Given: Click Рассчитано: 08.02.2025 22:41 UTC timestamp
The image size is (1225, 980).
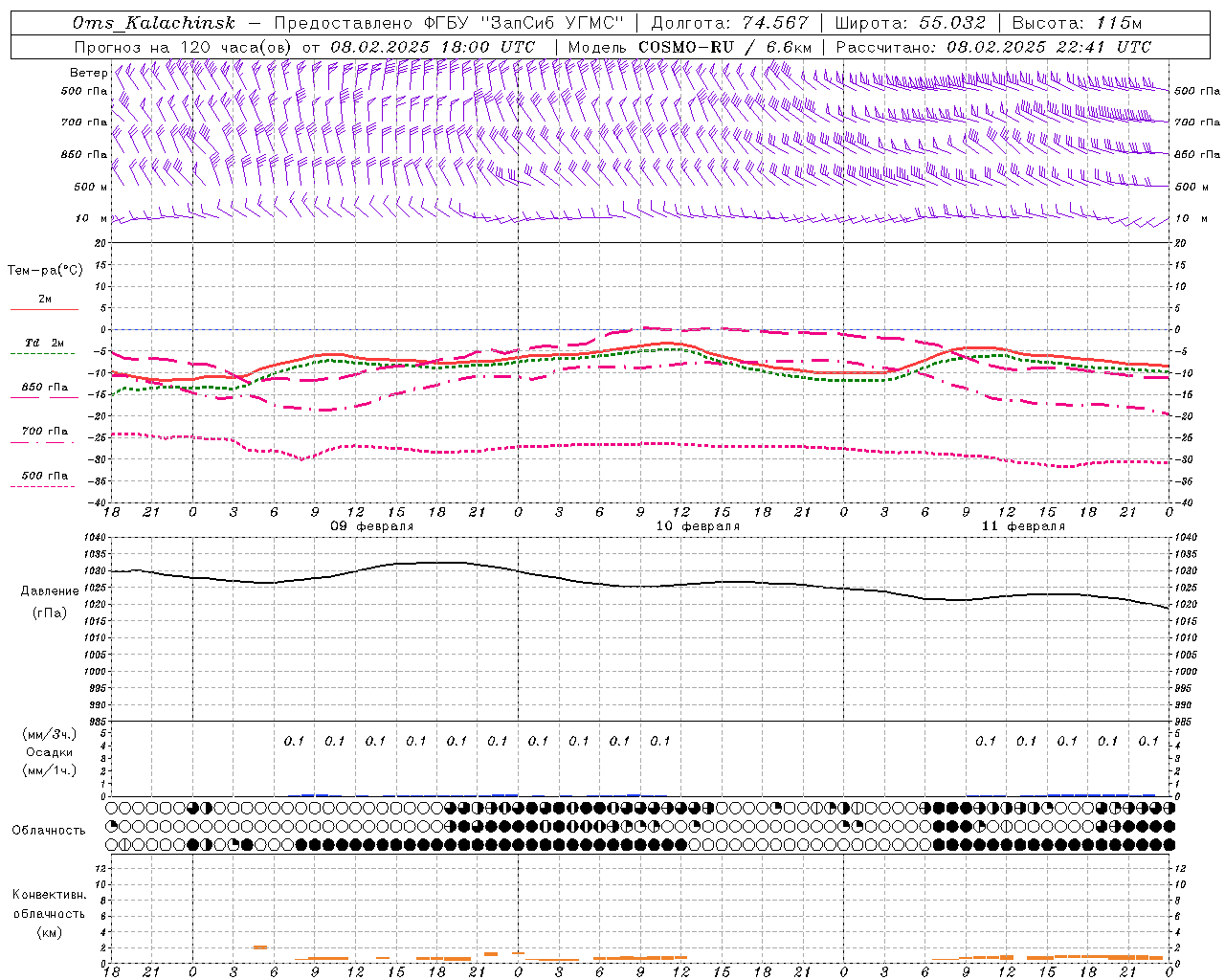Looking at the screenshot, I should tap(993, 47).
